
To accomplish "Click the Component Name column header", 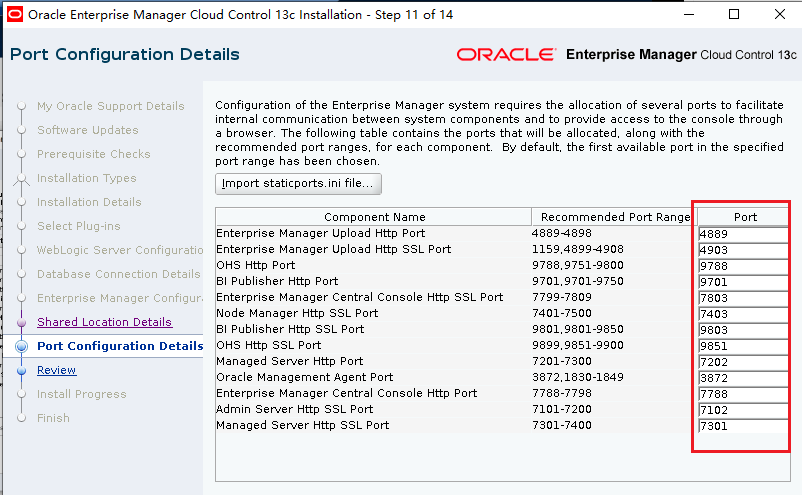I will click(374, 217).
